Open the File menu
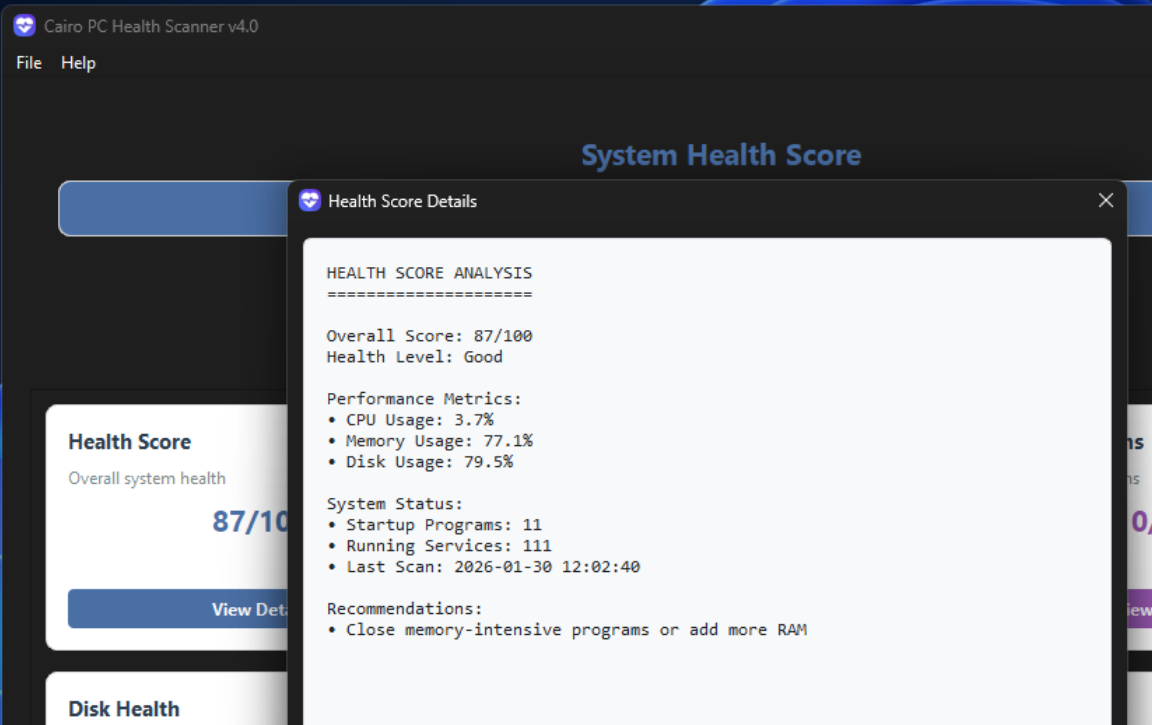This screenshot has height=725, width=1152. (28, 62)
